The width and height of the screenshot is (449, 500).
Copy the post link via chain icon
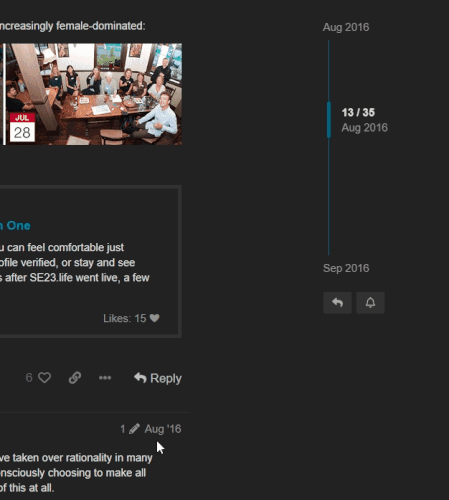click(x=75, y=378)
